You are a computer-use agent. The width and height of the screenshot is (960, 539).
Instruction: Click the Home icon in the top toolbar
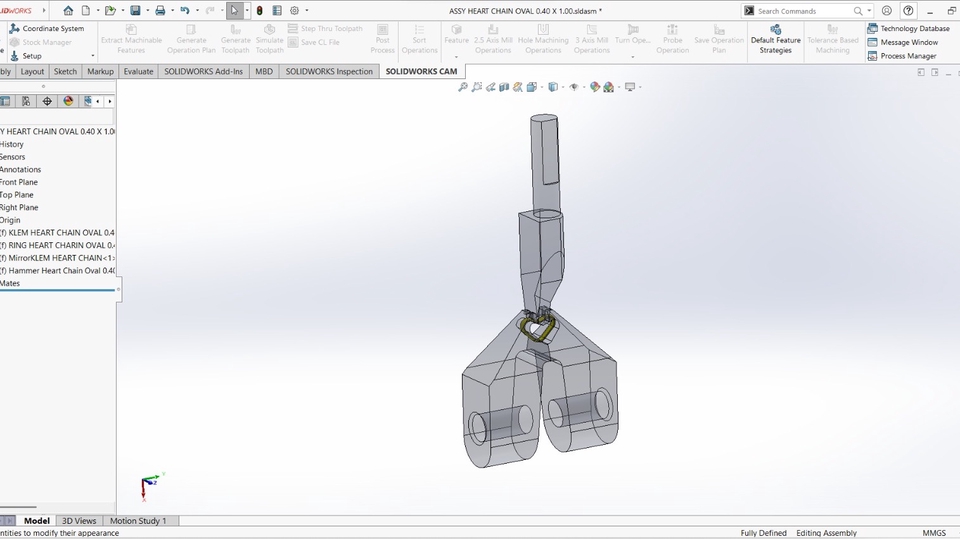click(x=68, y=10)
